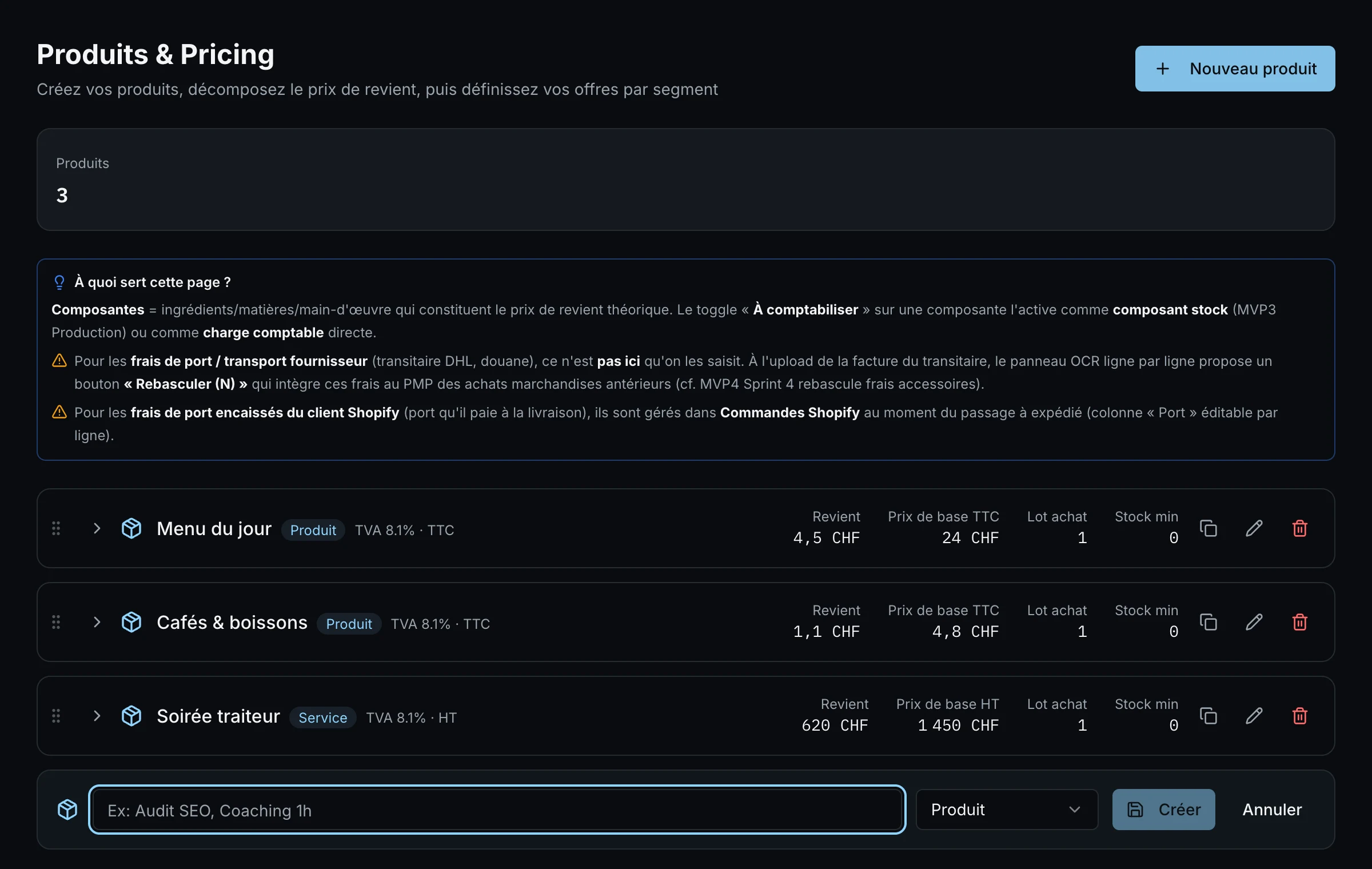The height and width of the screenshot is (869, 1372).
Task: Edit Cafés & boissons with pencil icon
Action: pos(1254,622)
